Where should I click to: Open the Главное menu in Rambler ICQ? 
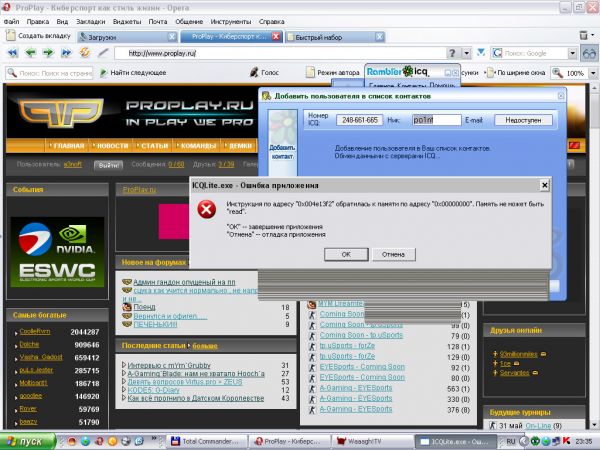coord(381,85)
